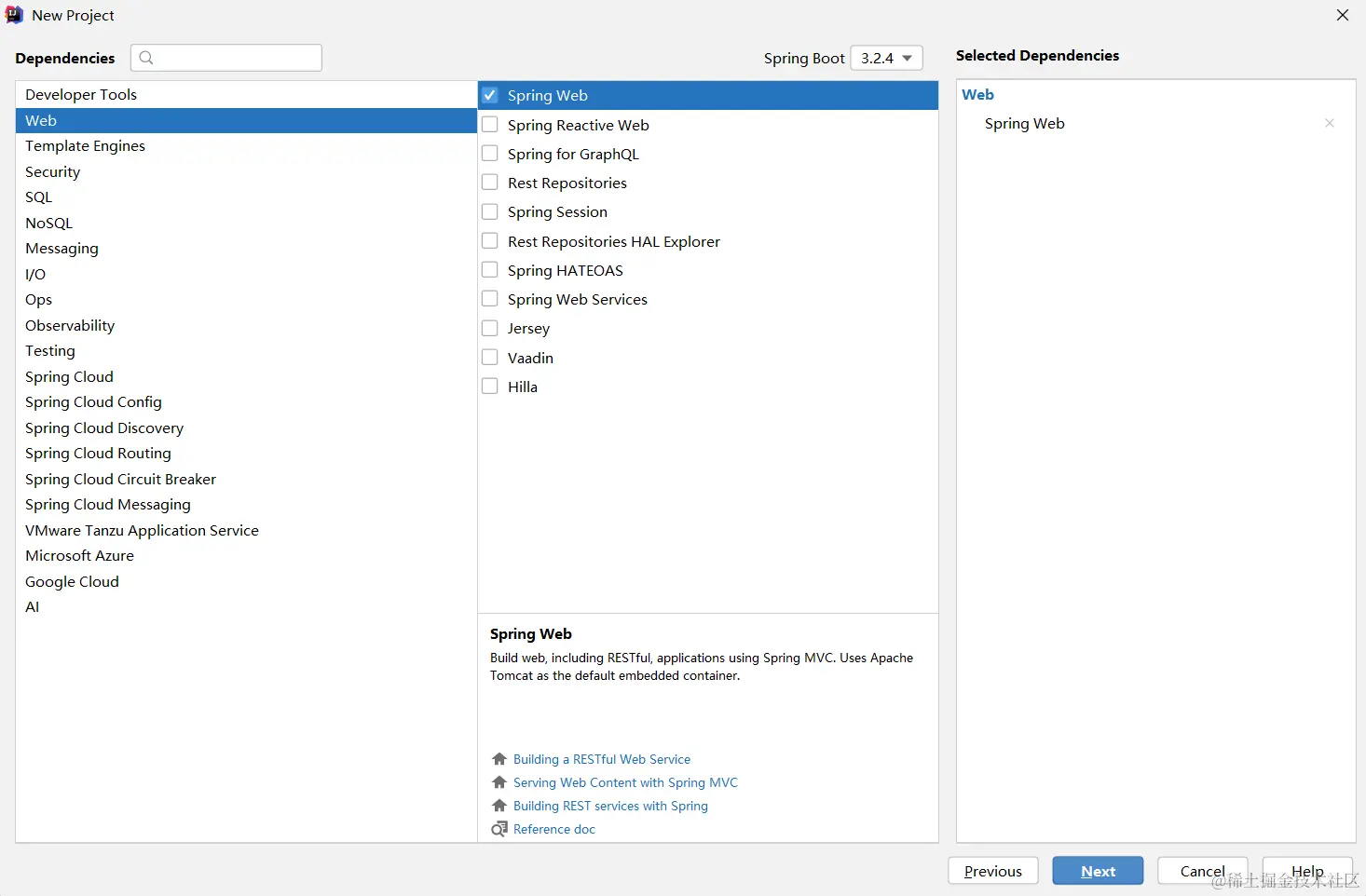Click the Reference doc icon
The width and height of the screenshot is (1366, 896).
[499, 829]
